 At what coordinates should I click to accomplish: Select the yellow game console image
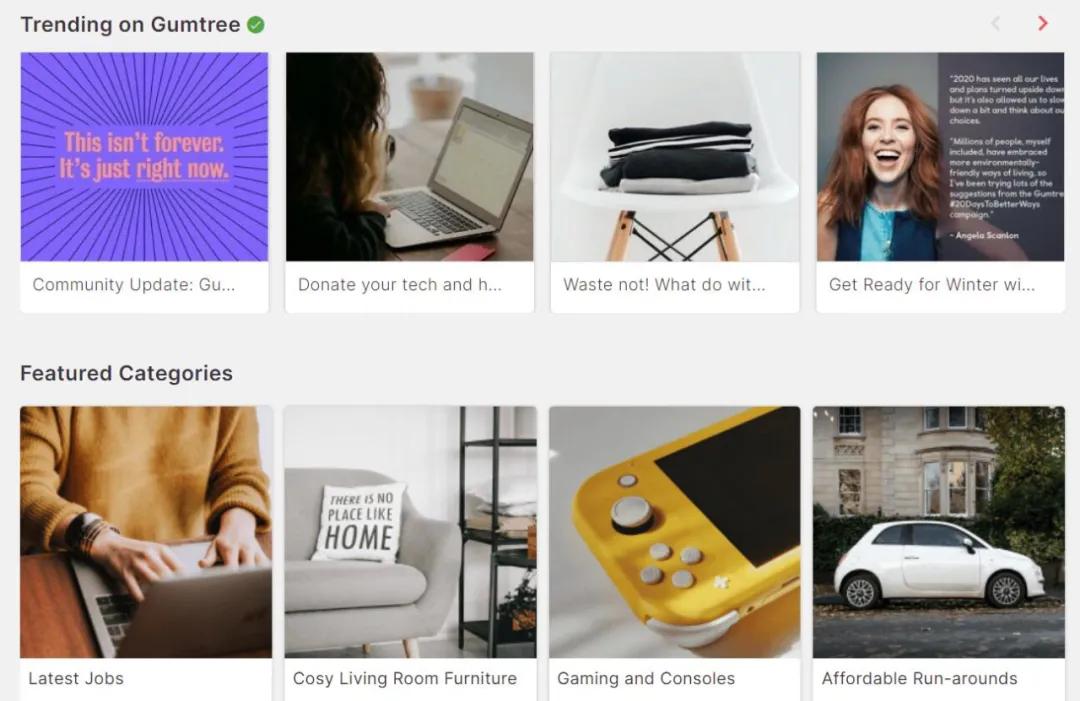(675, 532)
